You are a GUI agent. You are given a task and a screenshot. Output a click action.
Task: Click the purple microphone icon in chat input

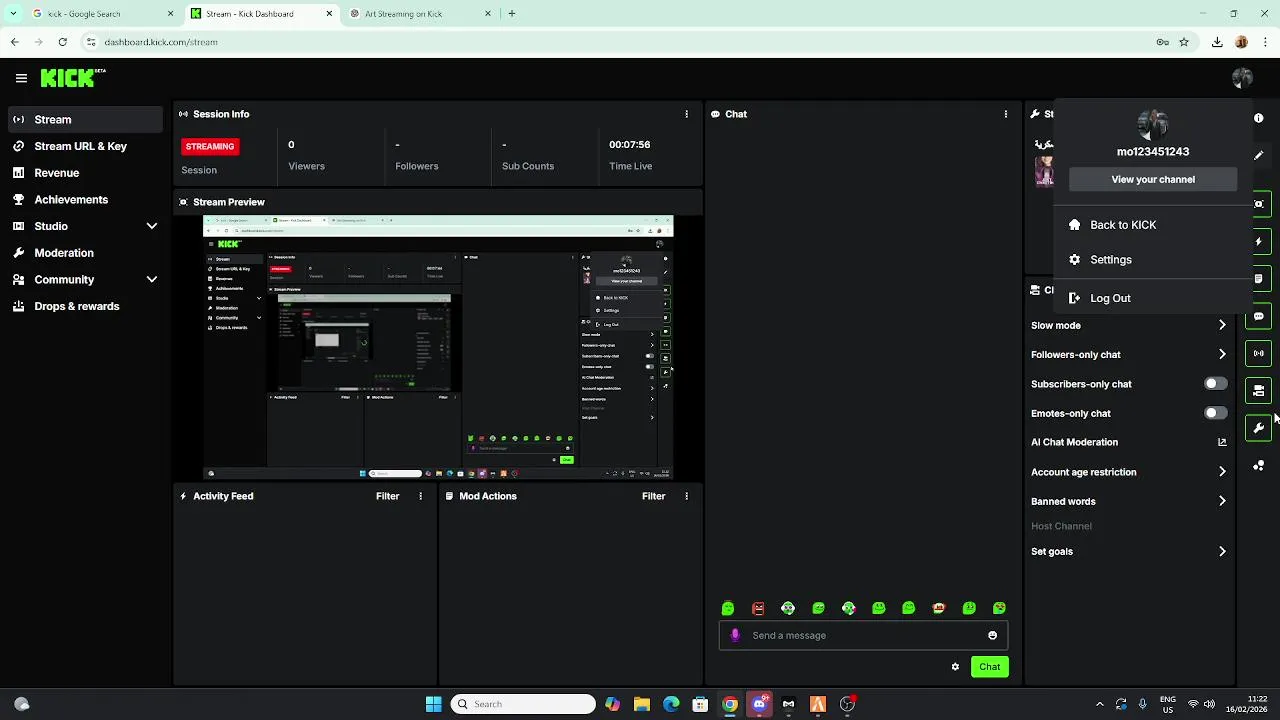click(x=735, y=635)
